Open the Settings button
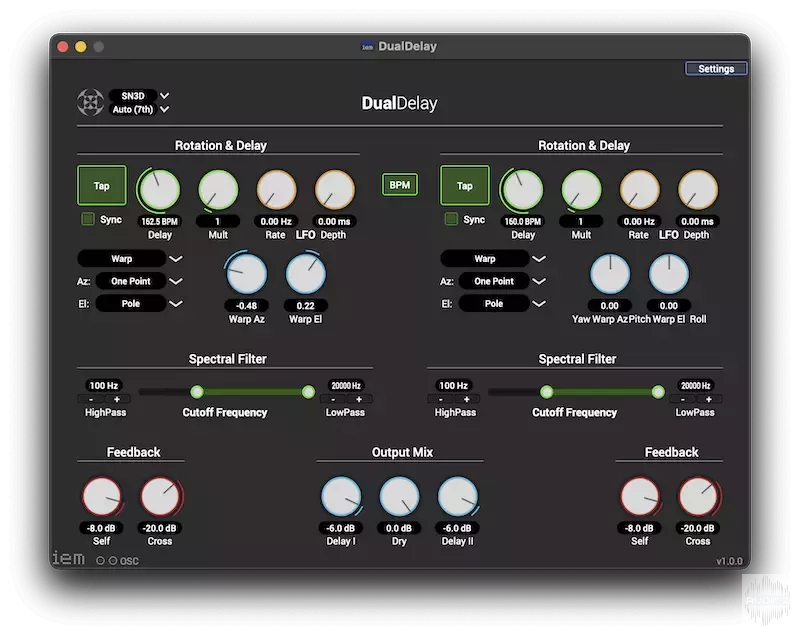This screenshot has width=800, height=635. 716,69
